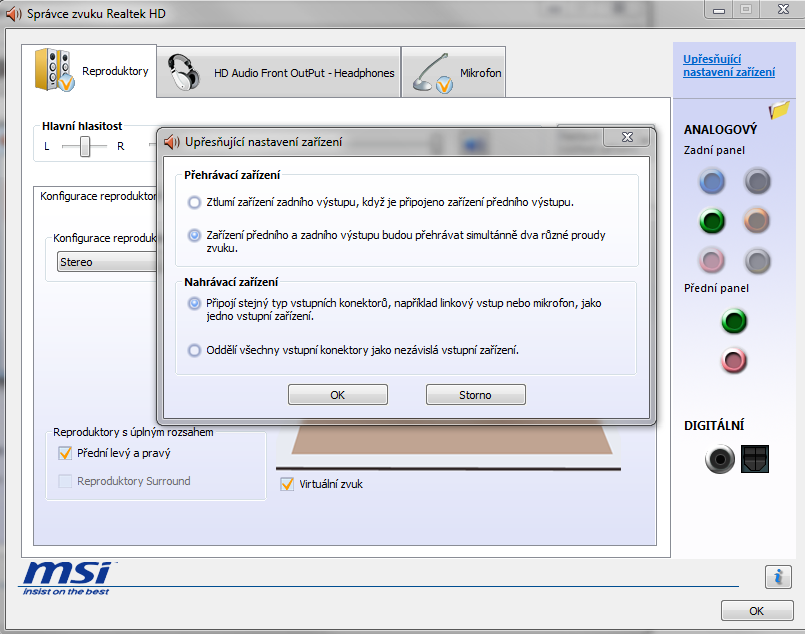Click the Přehrávací zařízení group title
This screenshot has height=634, width=805.
[232, 175]
